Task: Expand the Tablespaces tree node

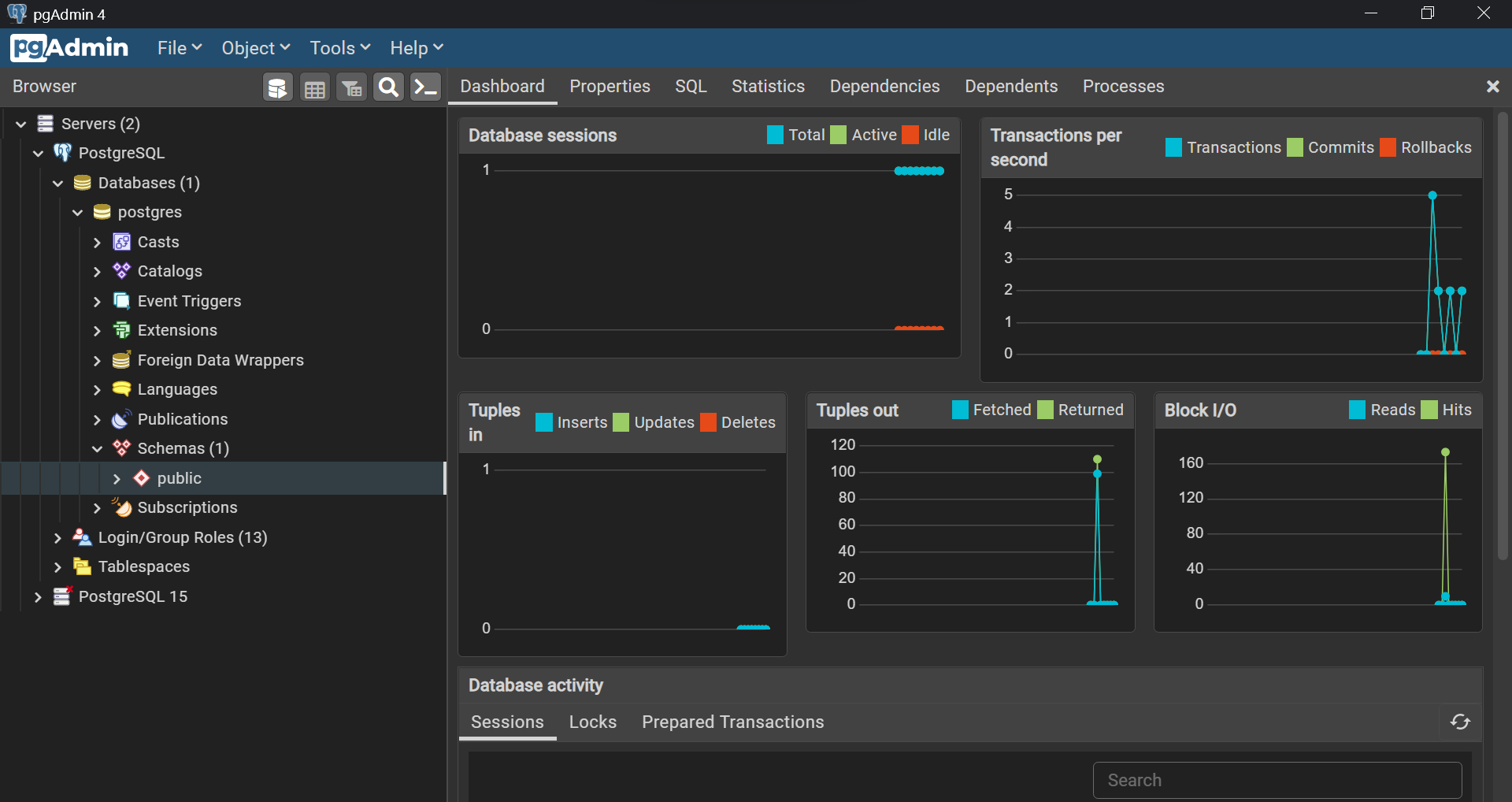Action: [57, 567]
